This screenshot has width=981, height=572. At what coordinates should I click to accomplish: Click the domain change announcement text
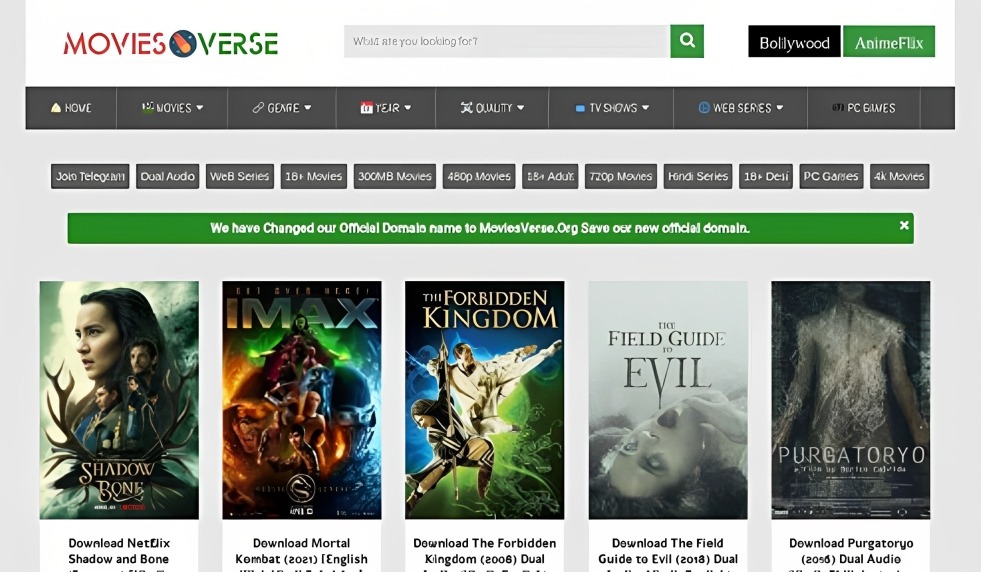tap(480, 228)
